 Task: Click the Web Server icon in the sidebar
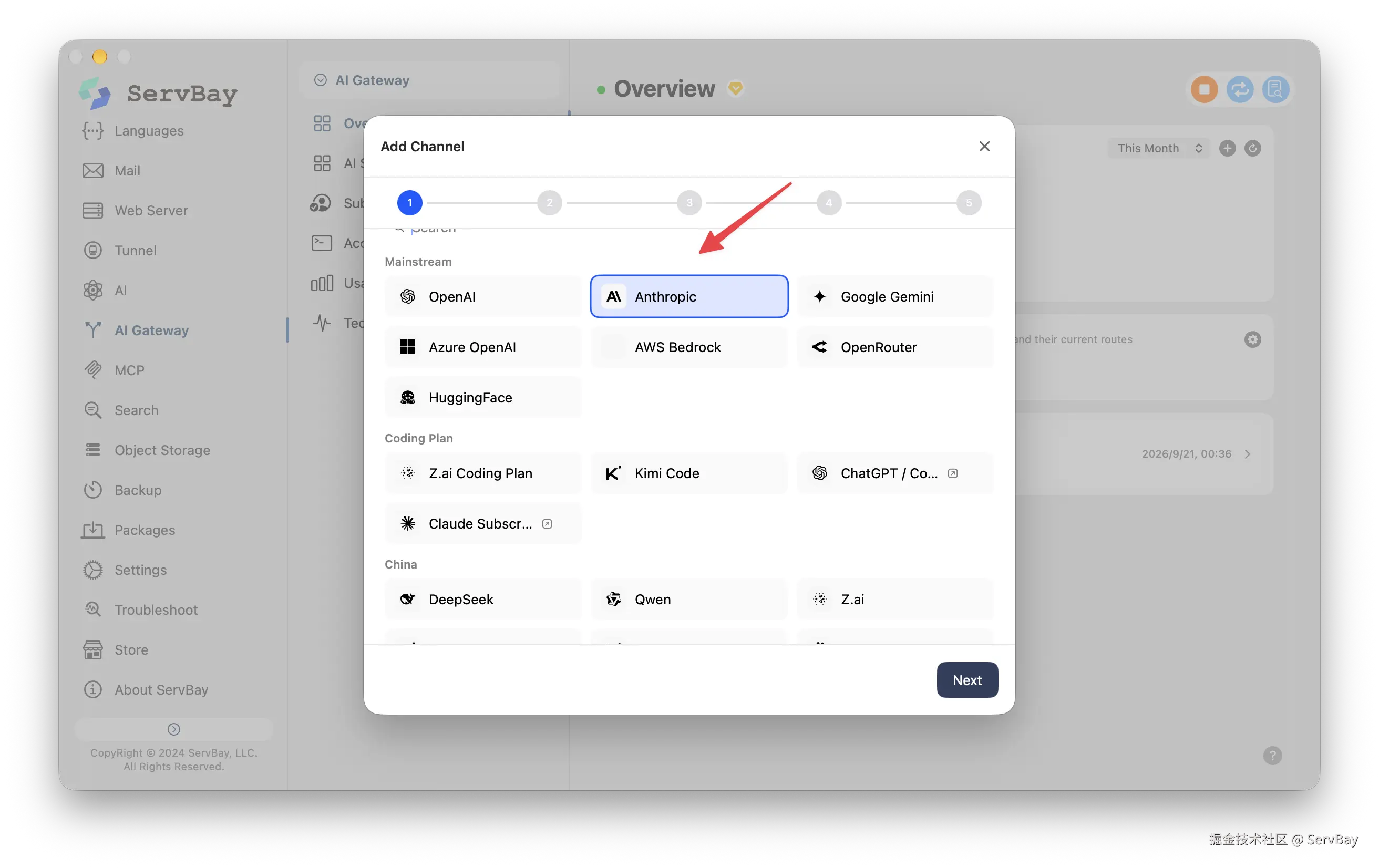pos(93,211)
